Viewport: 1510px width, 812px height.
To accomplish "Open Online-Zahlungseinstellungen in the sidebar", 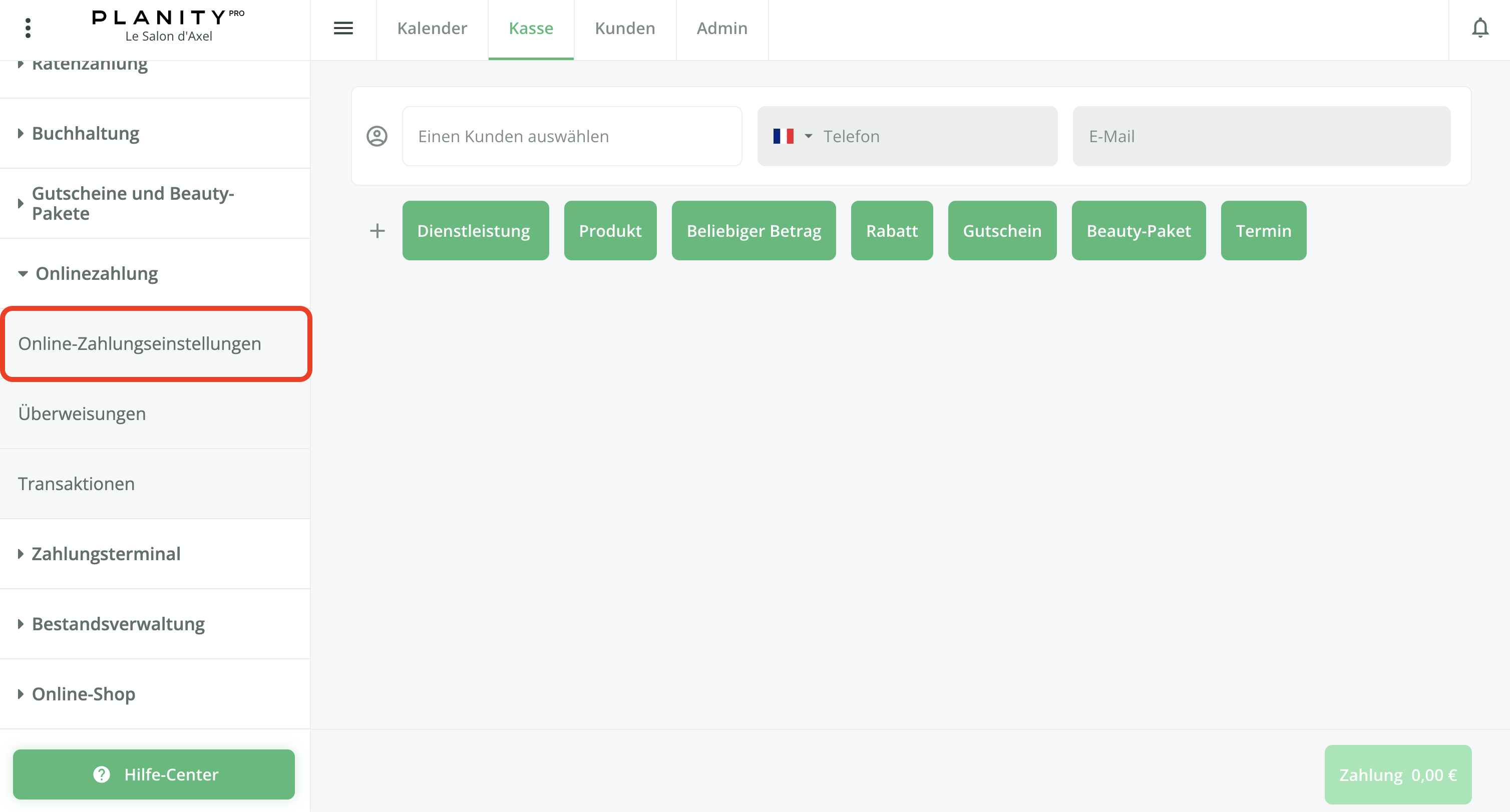I will [140, 343].
